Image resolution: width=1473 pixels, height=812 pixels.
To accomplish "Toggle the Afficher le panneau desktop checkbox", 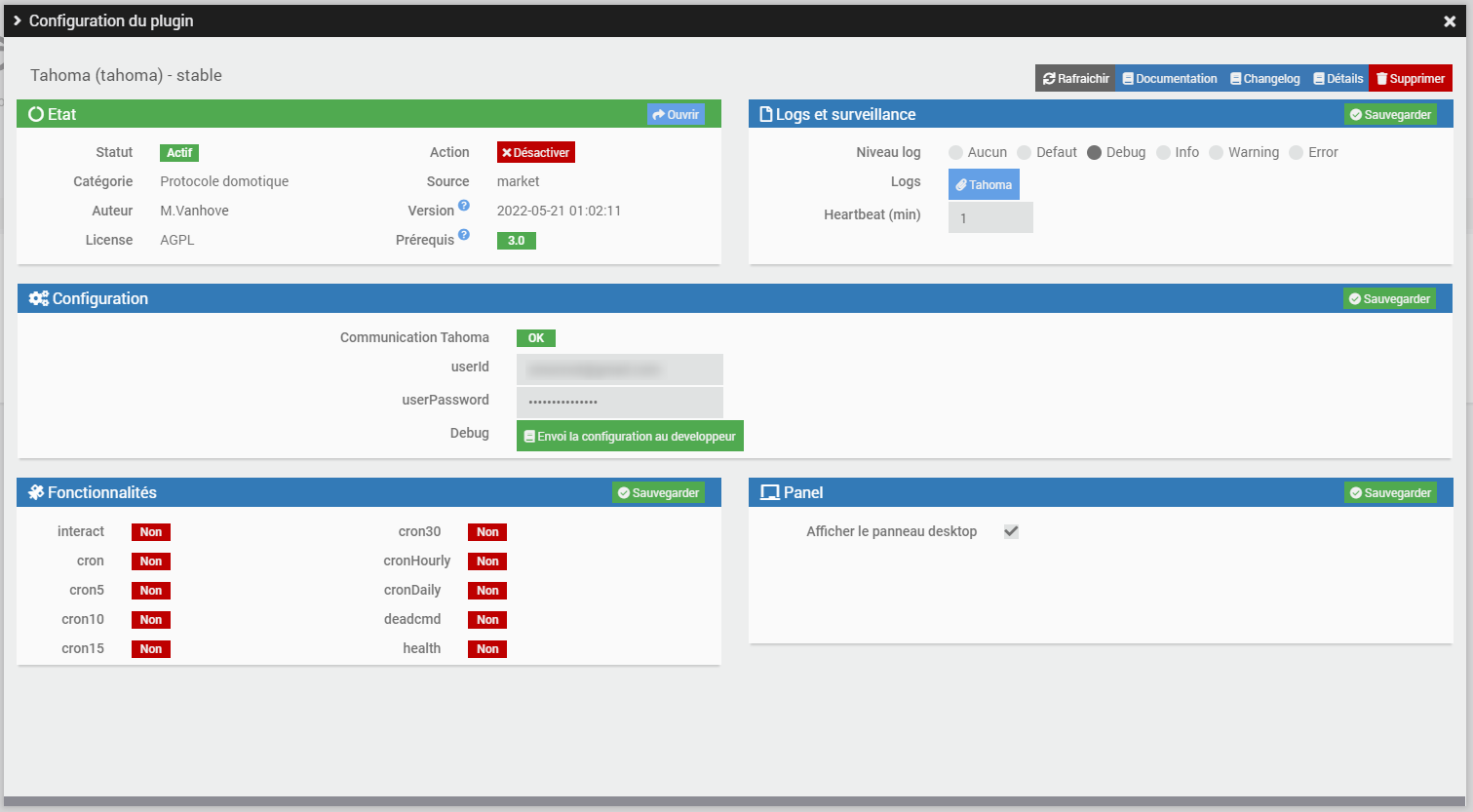I will click(x=1011, y=531).
